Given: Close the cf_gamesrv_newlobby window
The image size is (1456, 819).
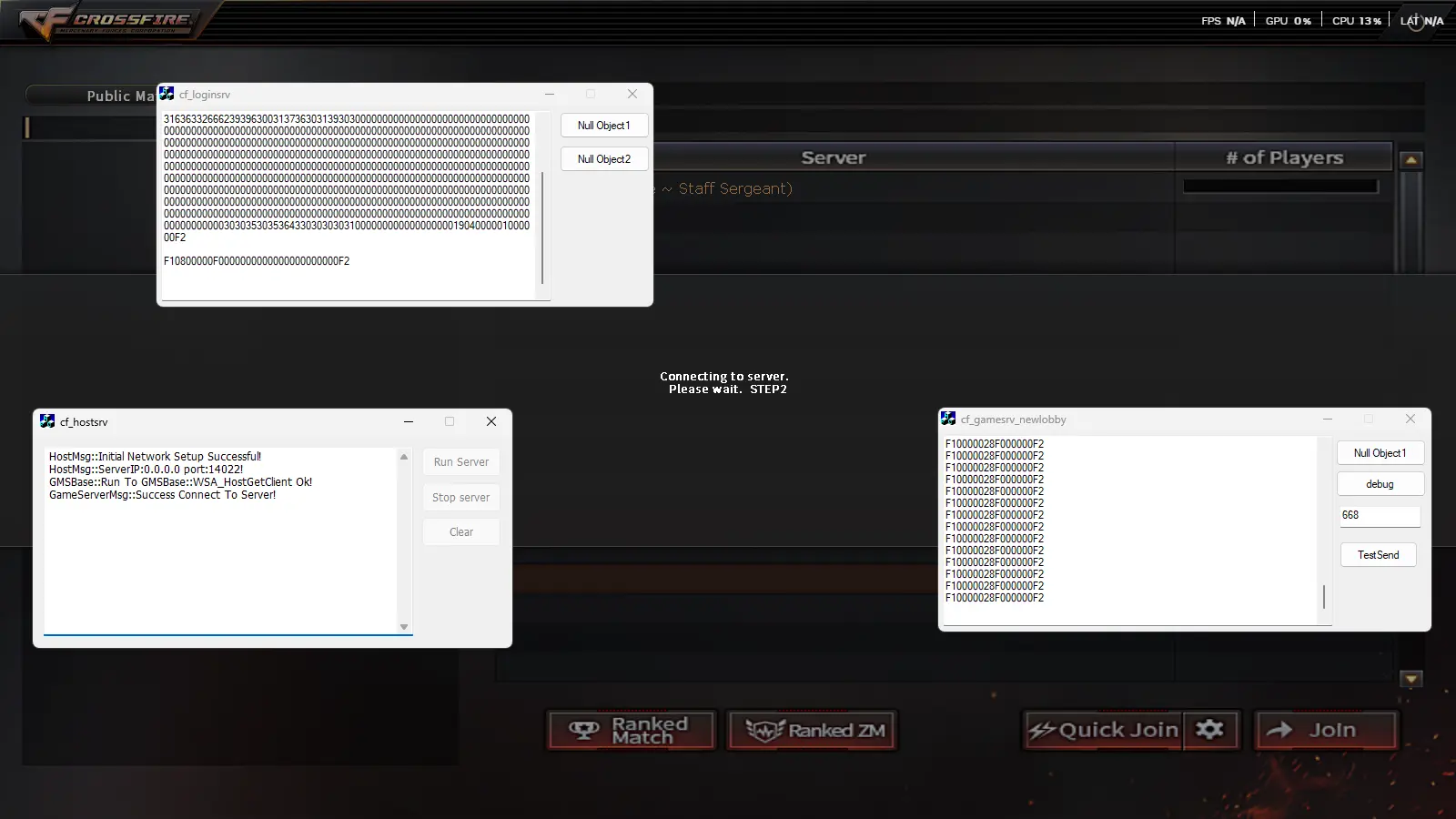Looking at the screenshot, I should [1410, 419].
